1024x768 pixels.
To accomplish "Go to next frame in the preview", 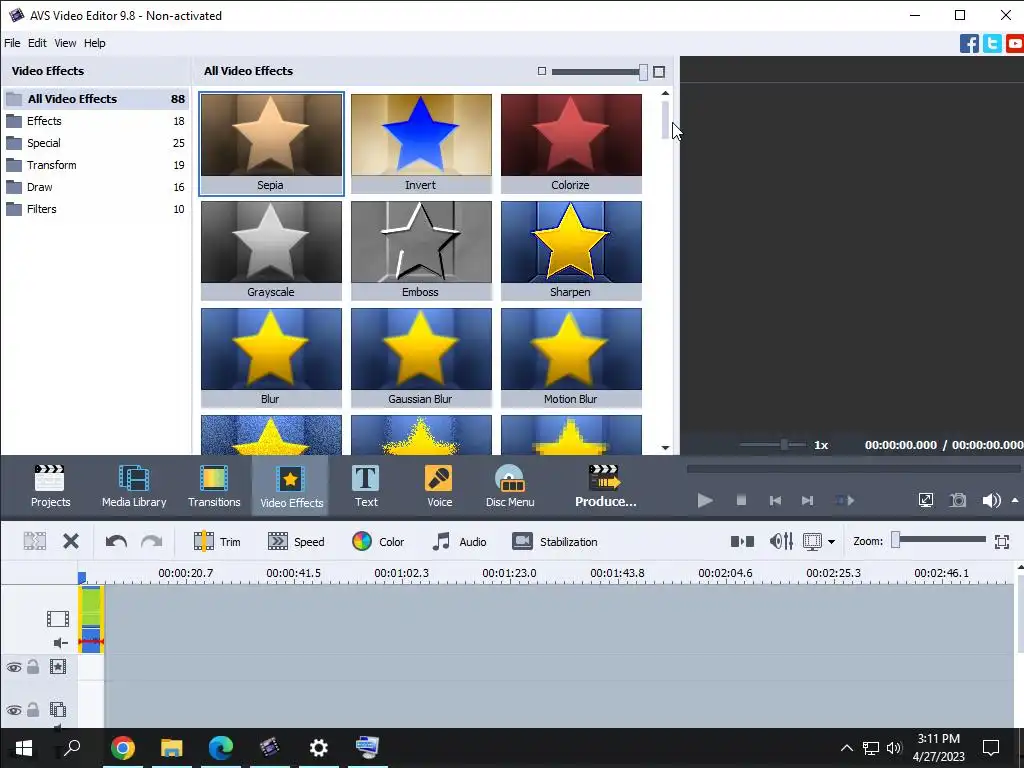I will (807, 501).
